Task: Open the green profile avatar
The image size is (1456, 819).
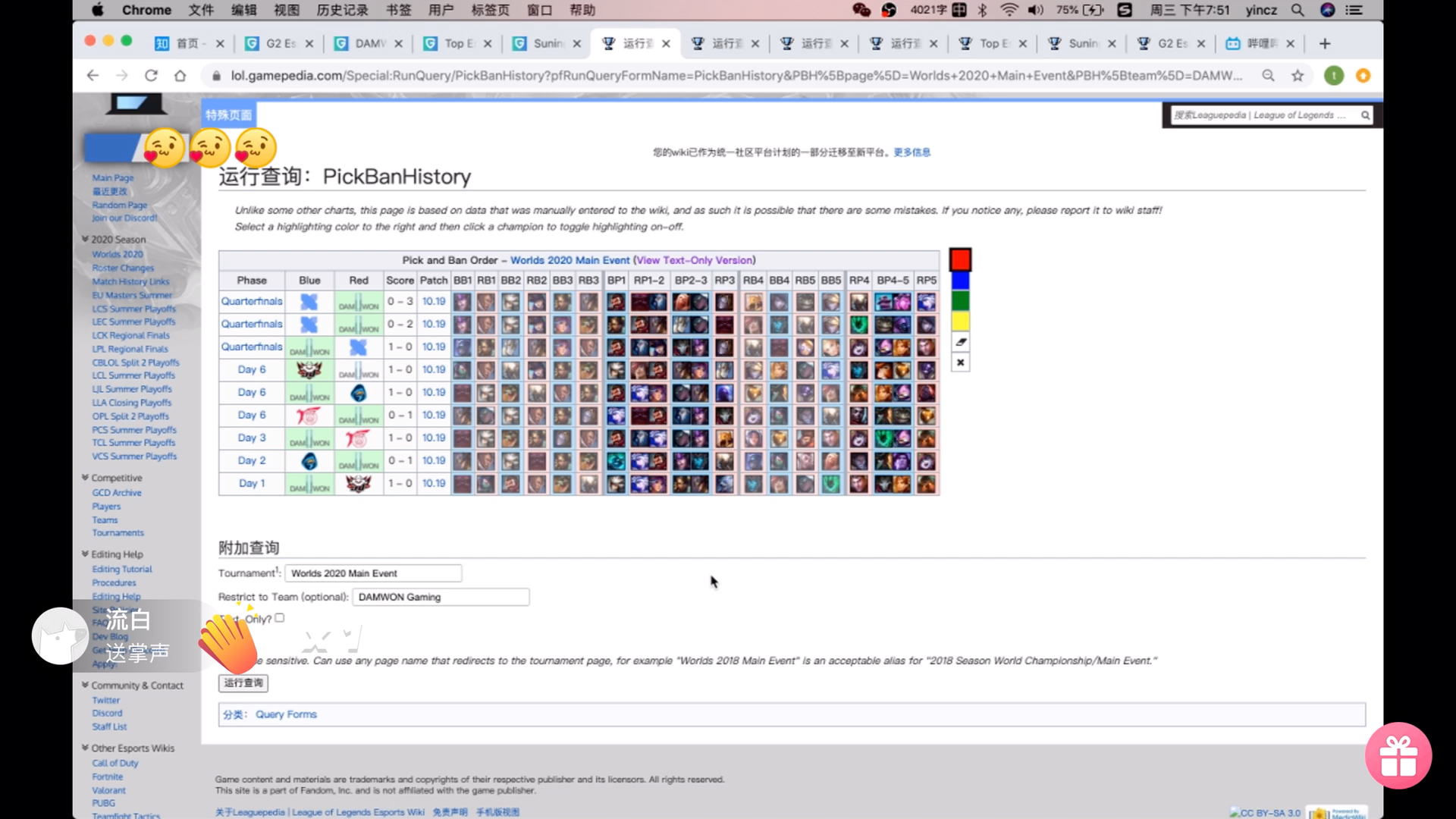Action: pyautogui.click(x=1334, y=75)
